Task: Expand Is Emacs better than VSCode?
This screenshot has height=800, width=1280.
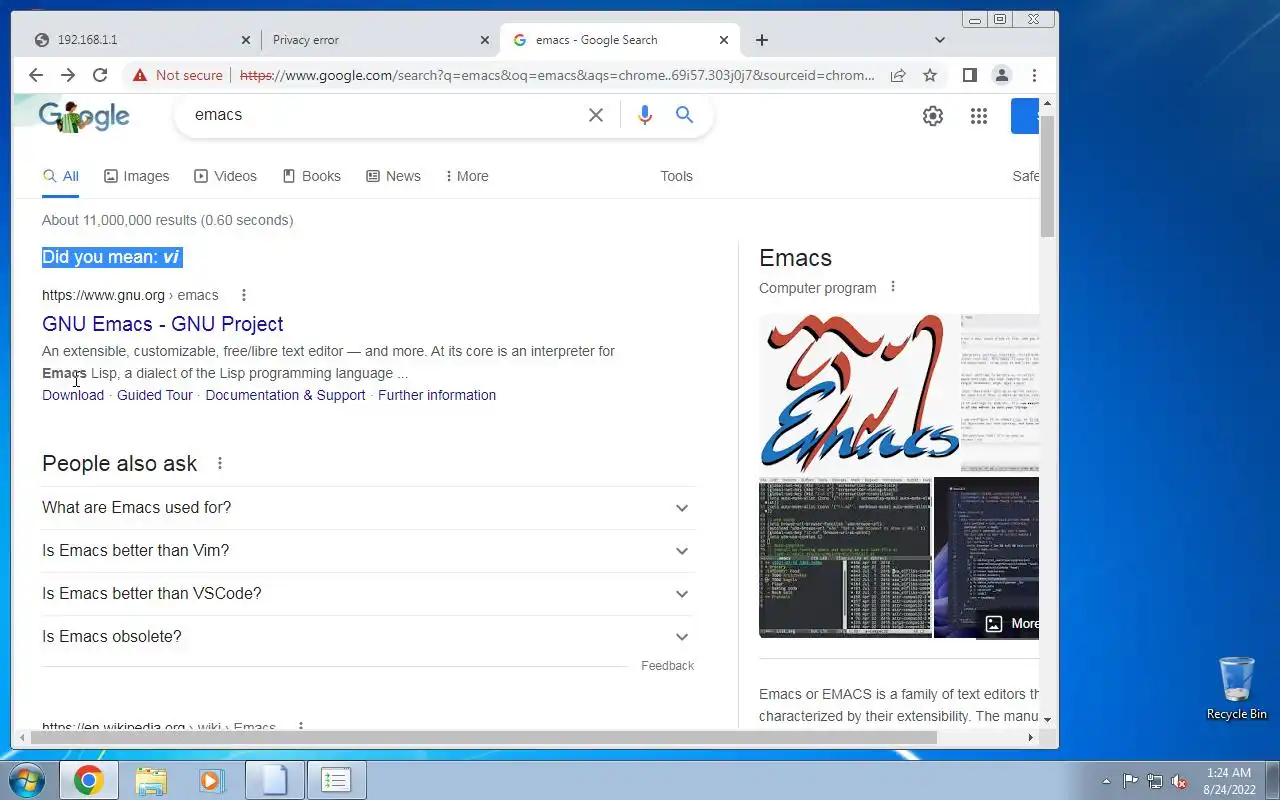Action: (x=368, y=594)
